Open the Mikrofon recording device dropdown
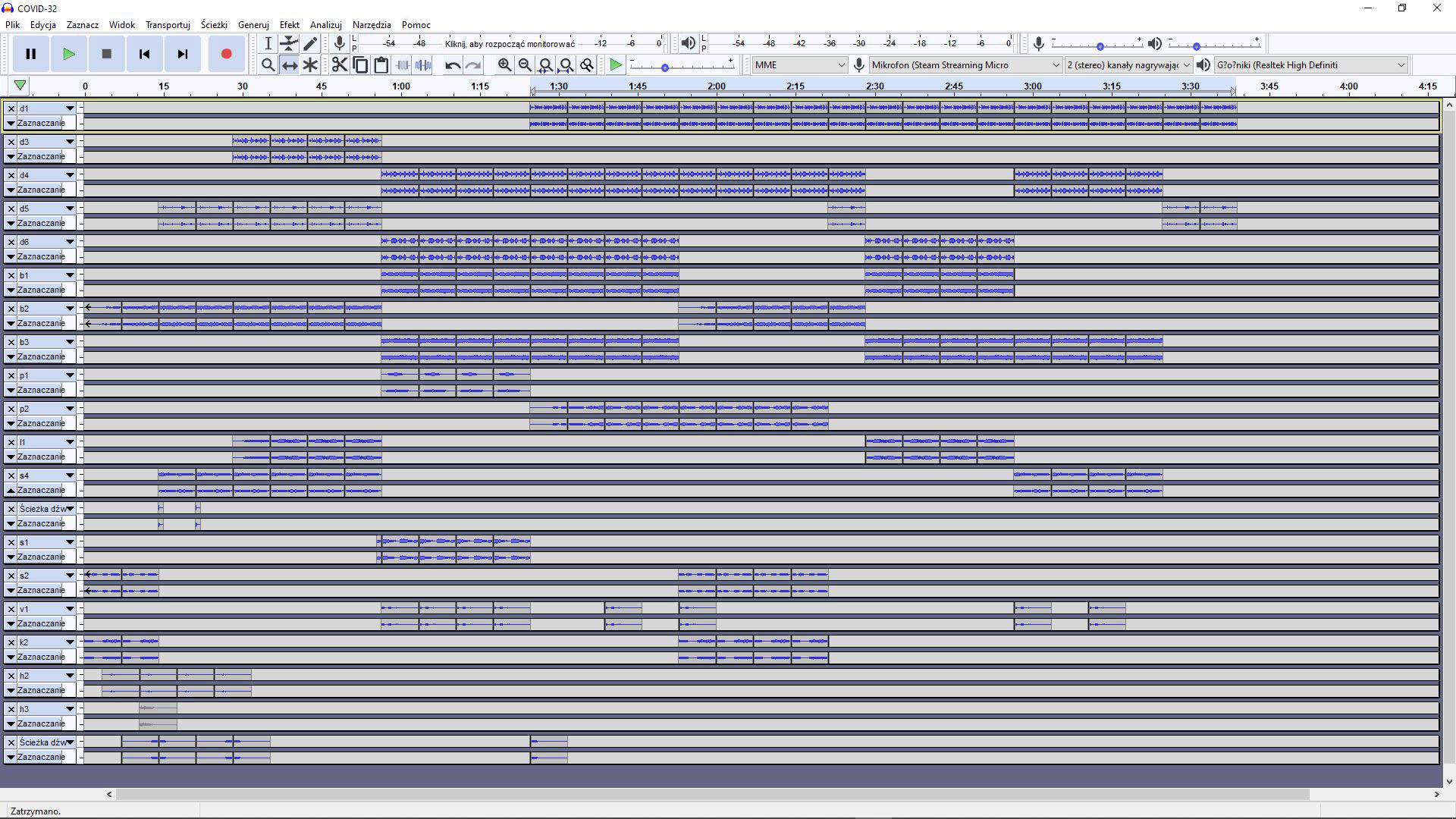Viewport: 1456px width, 819px height. [x=965, y=65]
